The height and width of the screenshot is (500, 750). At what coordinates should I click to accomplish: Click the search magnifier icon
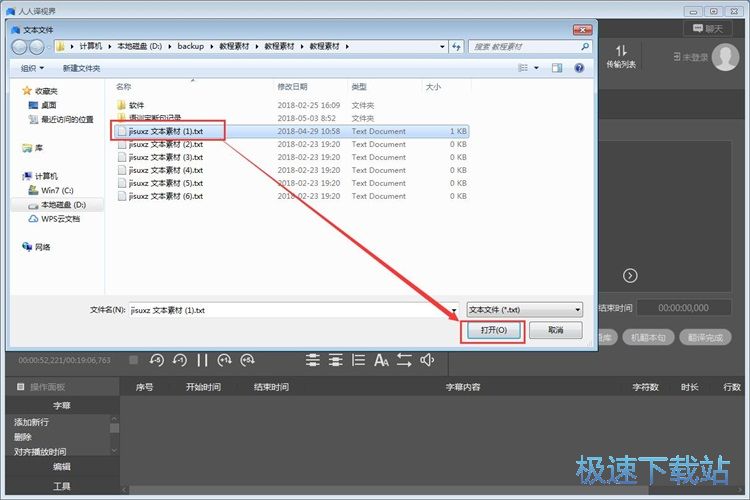585,46
